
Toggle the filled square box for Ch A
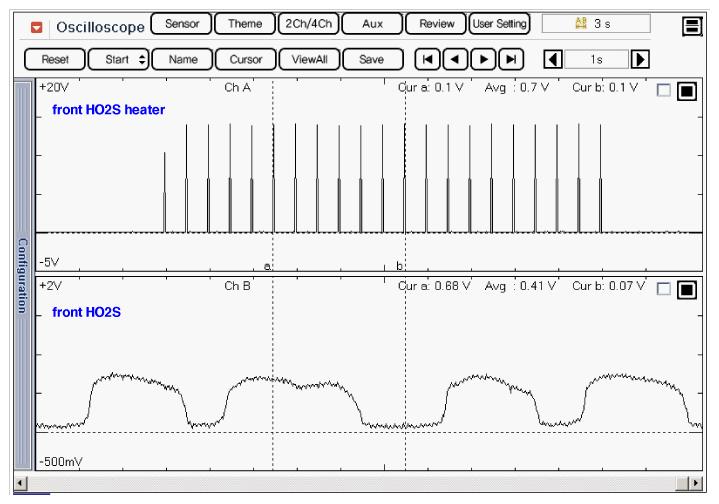pyautogui.click(x=687, y=91)
